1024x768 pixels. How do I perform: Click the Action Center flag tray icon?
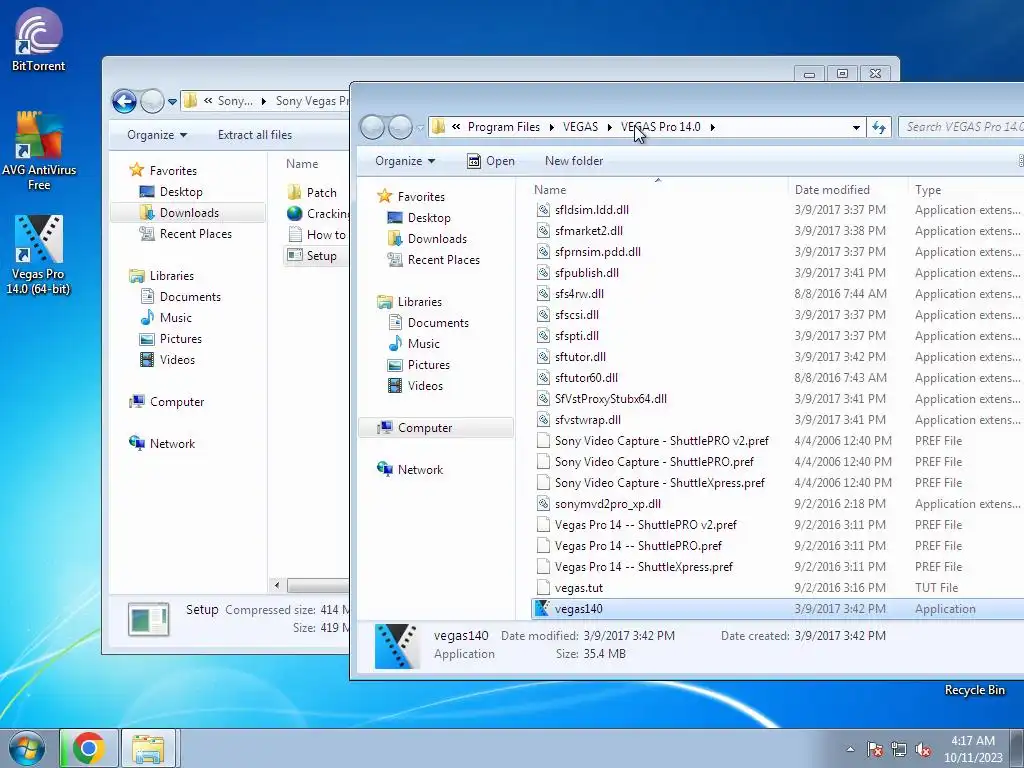click(x=875, y=750)
